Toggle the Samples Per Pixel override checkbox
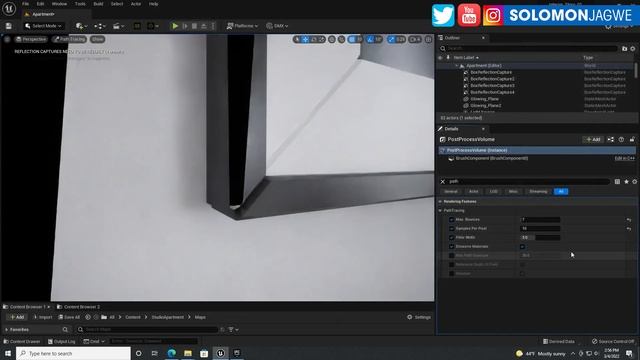The width and height of the screenshot is (640, 360). coord(451,229)
